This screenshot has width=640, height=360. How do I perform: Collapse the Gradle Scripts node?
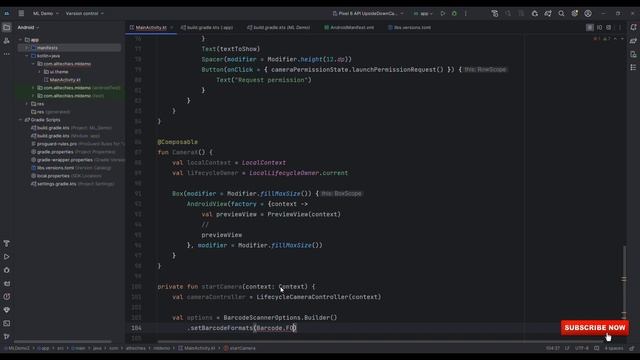pos(20,120)
